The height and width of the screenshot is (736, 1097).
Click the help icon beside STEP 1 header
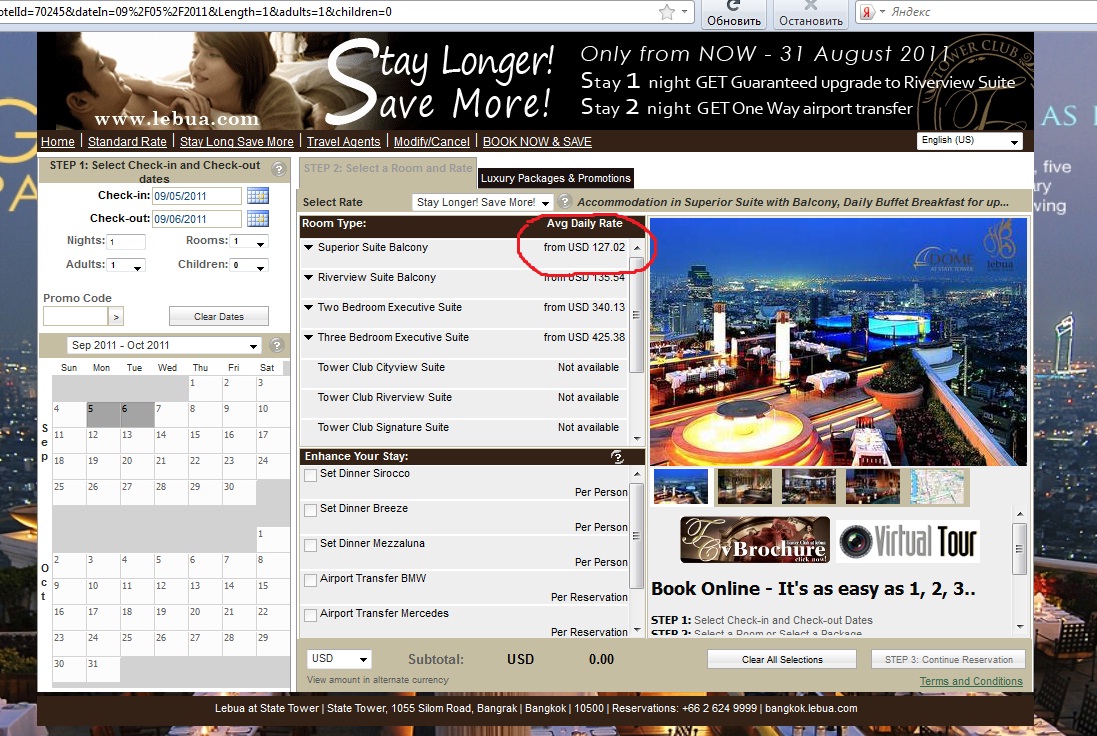point(279,170)
